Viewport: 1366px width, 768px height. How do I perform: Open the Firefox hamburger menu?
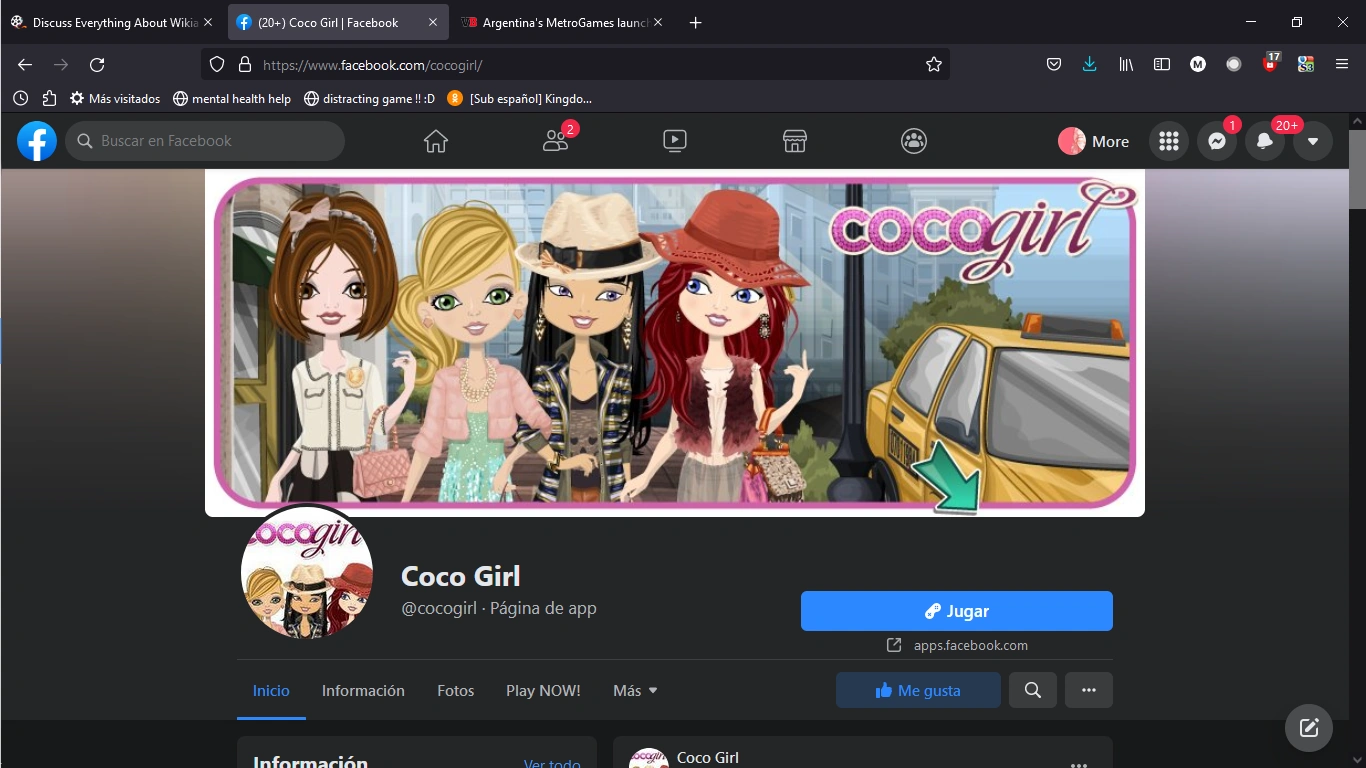pyautogui.click(x=1343, y=64)
